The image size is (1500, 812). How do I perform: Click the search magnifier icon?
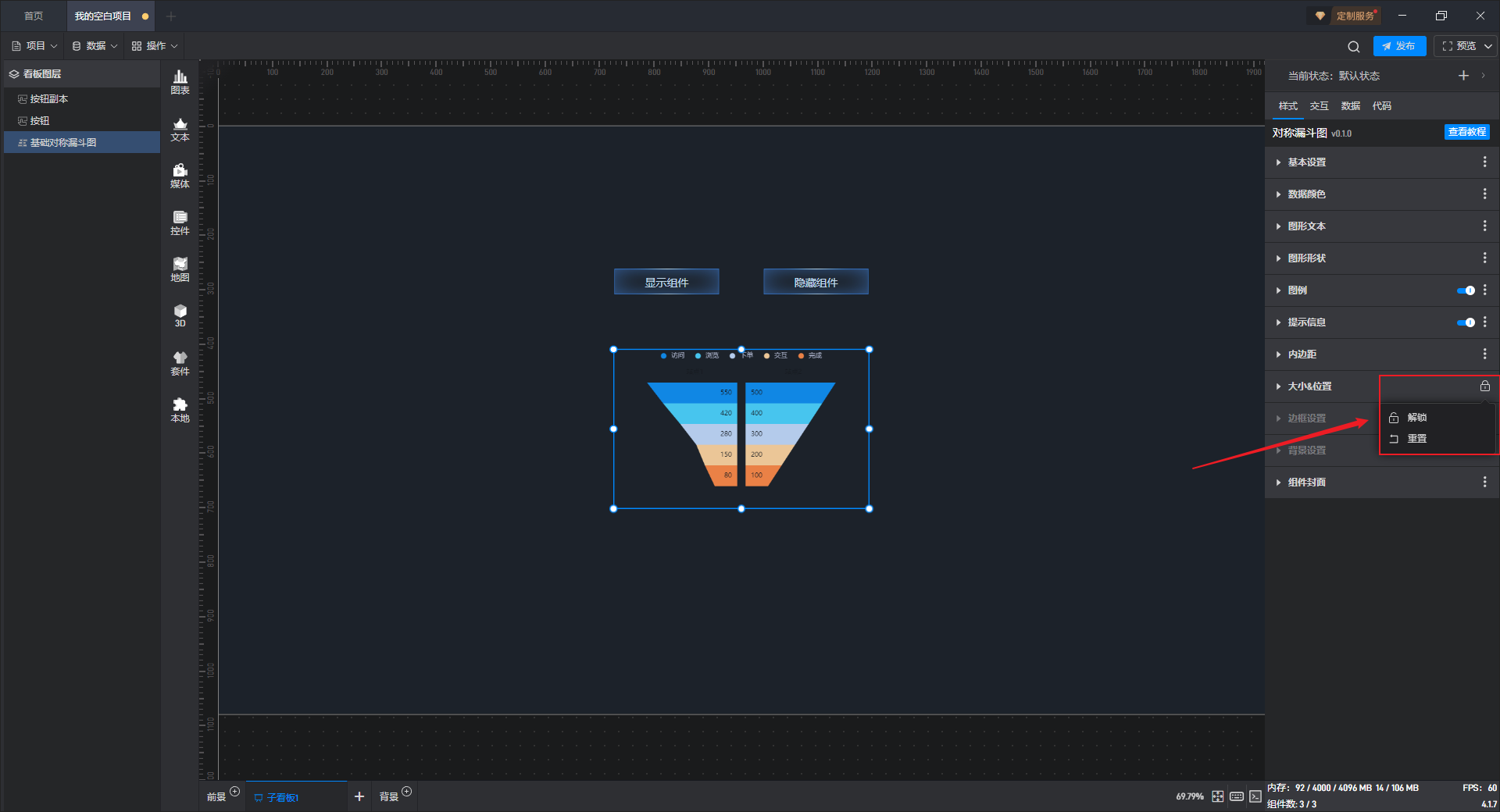point(1354,47)
